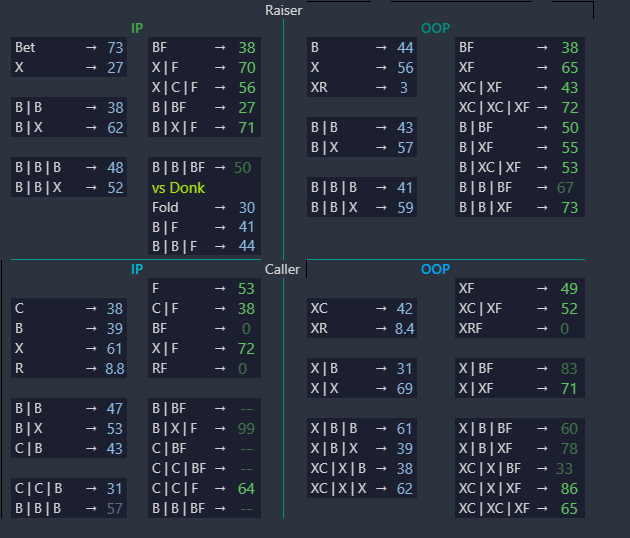Click Raiser OOP B → 44 row
Screen dimensions: 630x538
362,47
